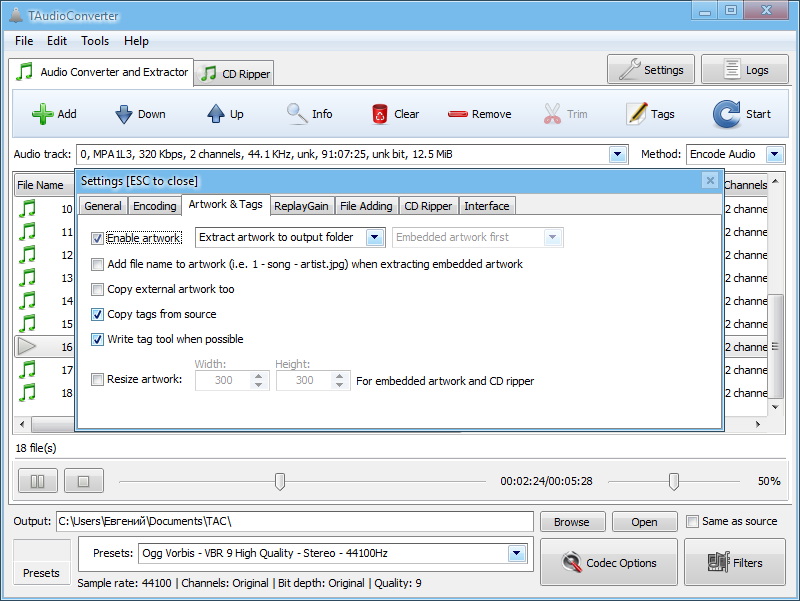Toggle Copy tags from source
800x601 pixels.
tap(97, 314)
